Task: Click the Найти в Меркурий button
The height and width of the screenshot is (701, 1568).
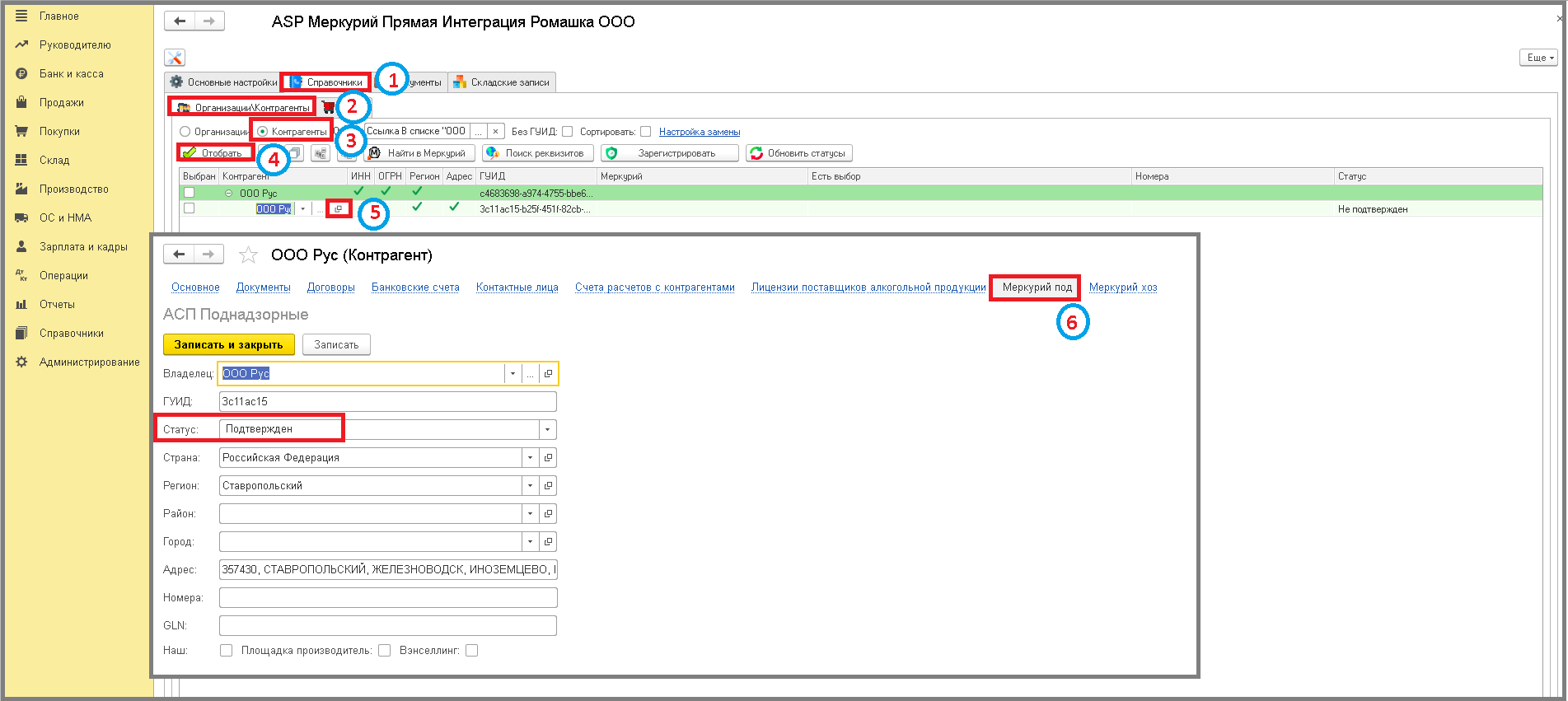Action: tap(419, 153)
